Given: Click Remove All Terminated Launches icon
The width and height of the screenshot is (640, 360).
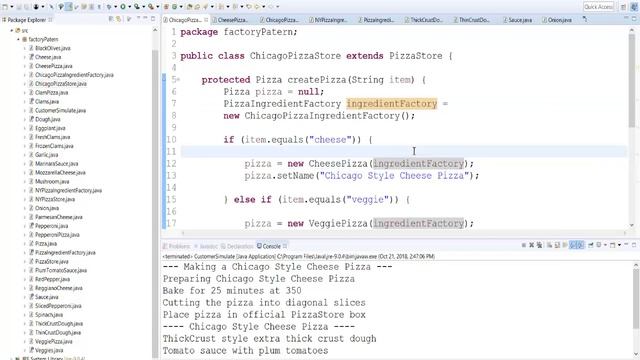Looking at the screenshot, I should pyautogui.click(x=539, y=245).
